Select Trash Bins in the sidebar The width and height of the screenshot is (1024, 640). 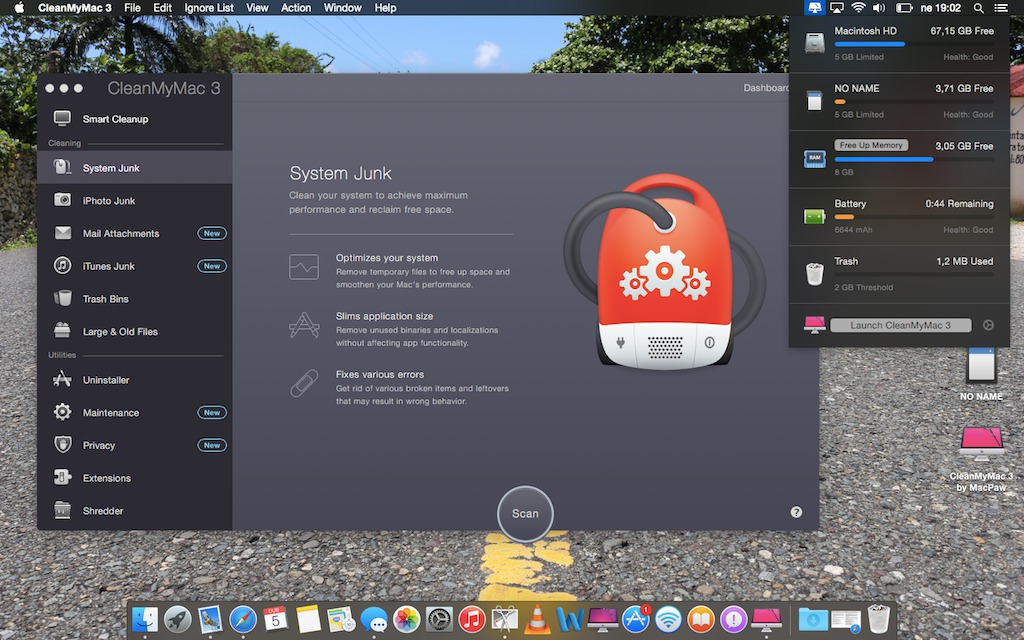pos(134,298)
